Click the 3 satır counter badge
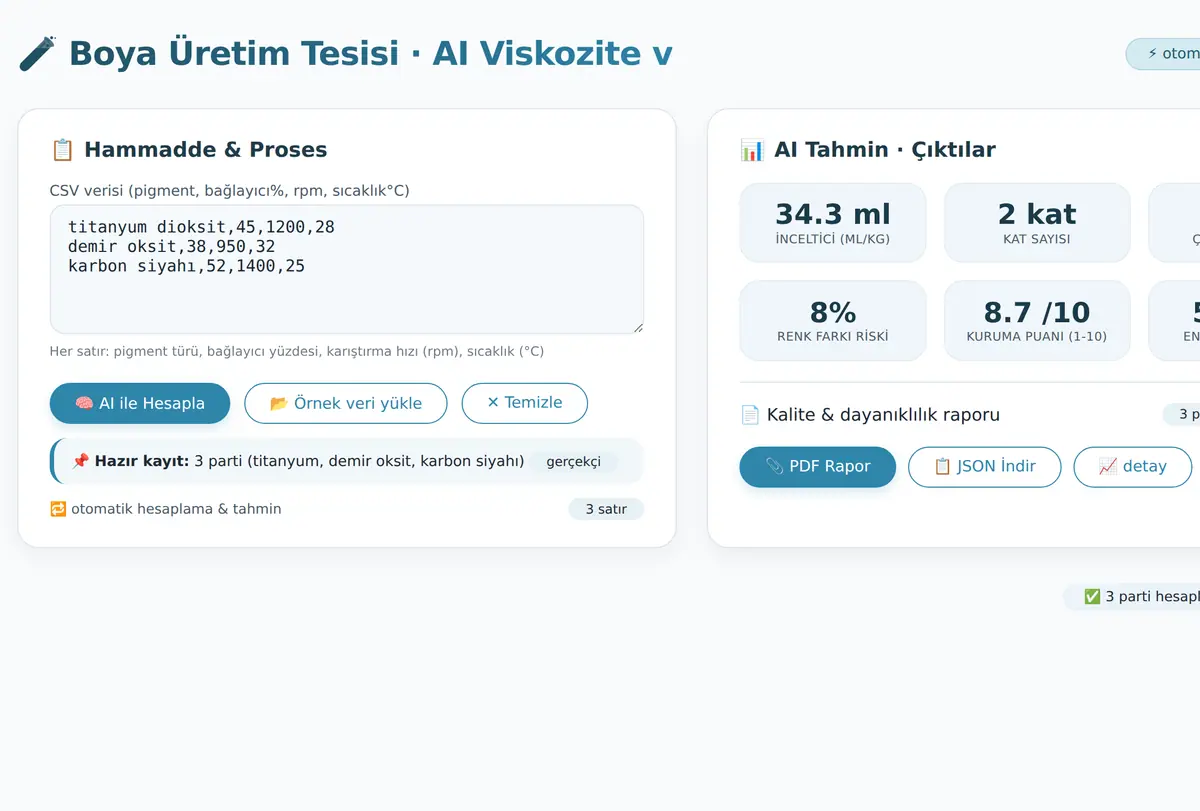Viewport: 1200px width, 811px height. (606, 509)
